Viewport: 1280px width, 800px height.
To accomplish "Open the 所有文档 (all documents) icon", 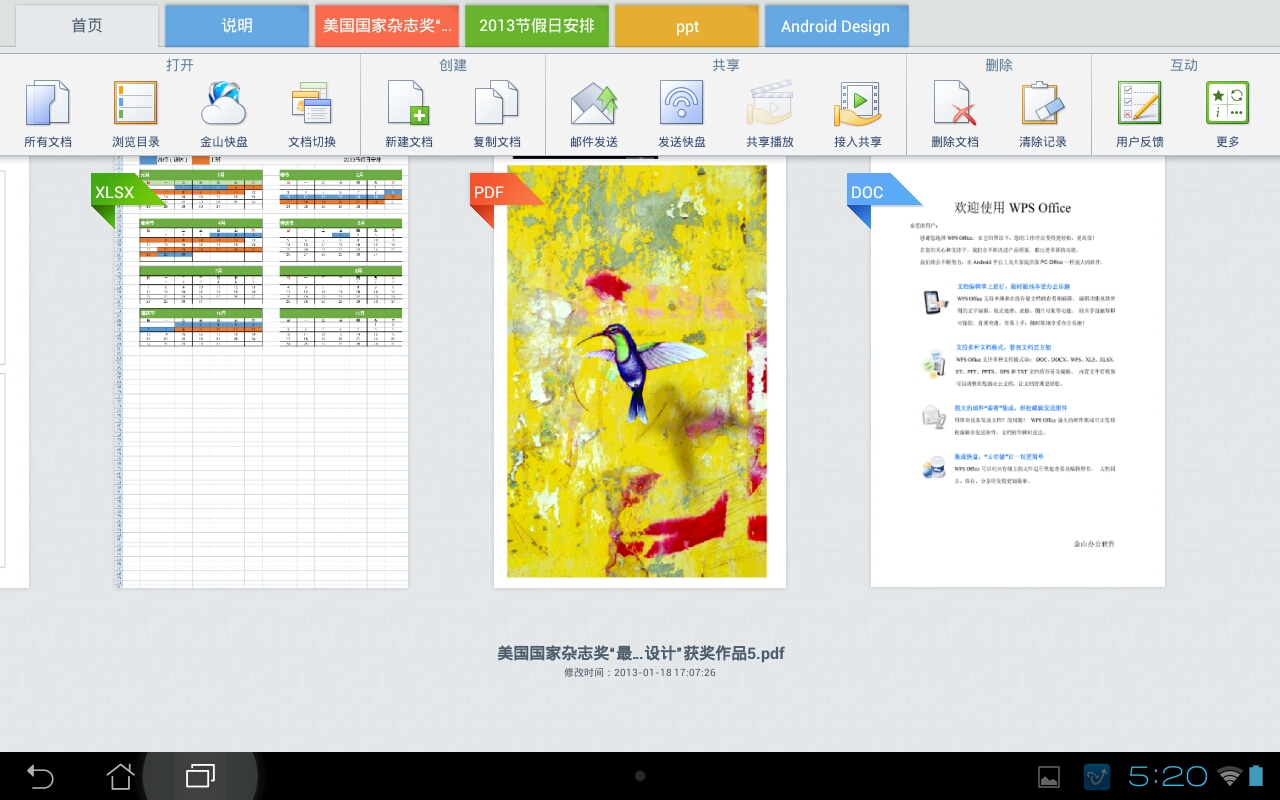I will 48,103.
